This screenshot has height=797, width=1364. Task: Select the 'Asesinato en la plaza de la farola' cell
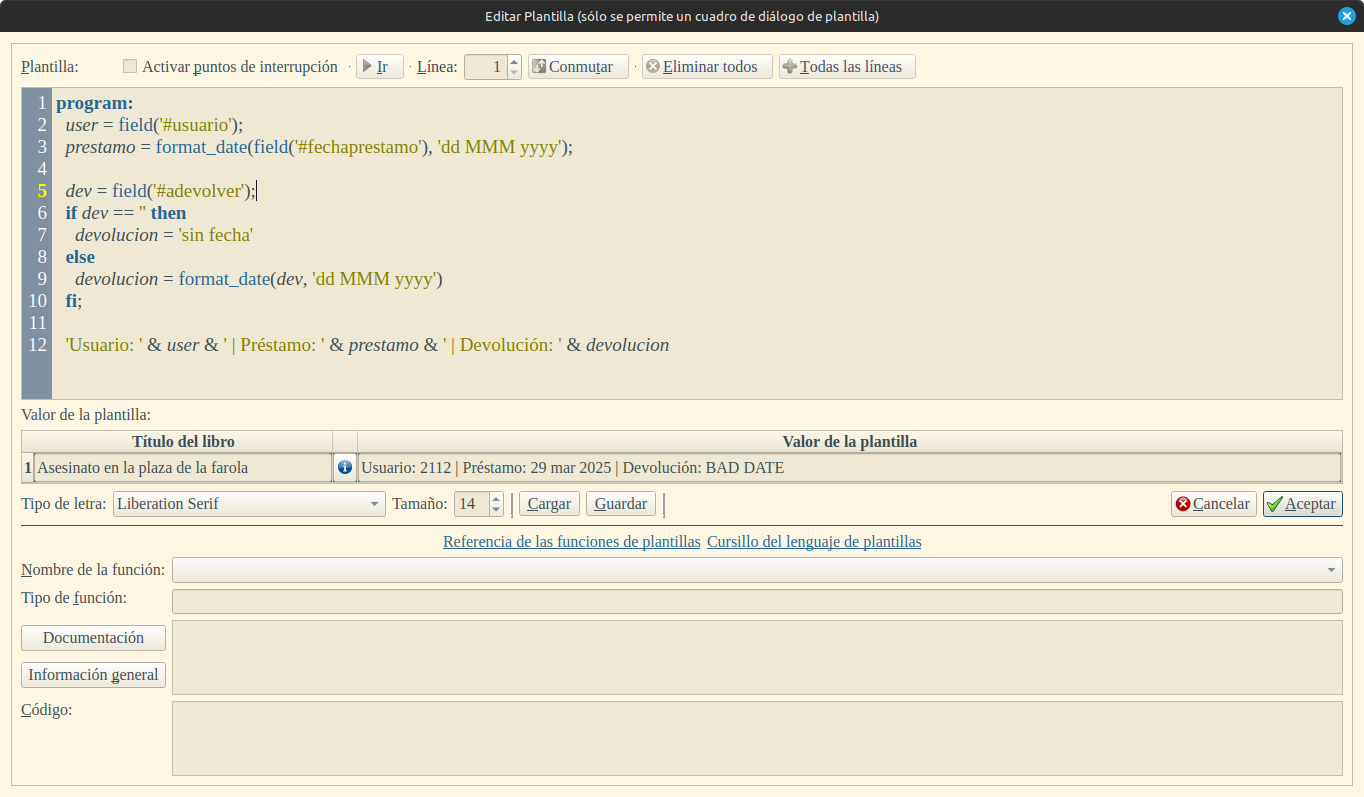pos(183,468)
